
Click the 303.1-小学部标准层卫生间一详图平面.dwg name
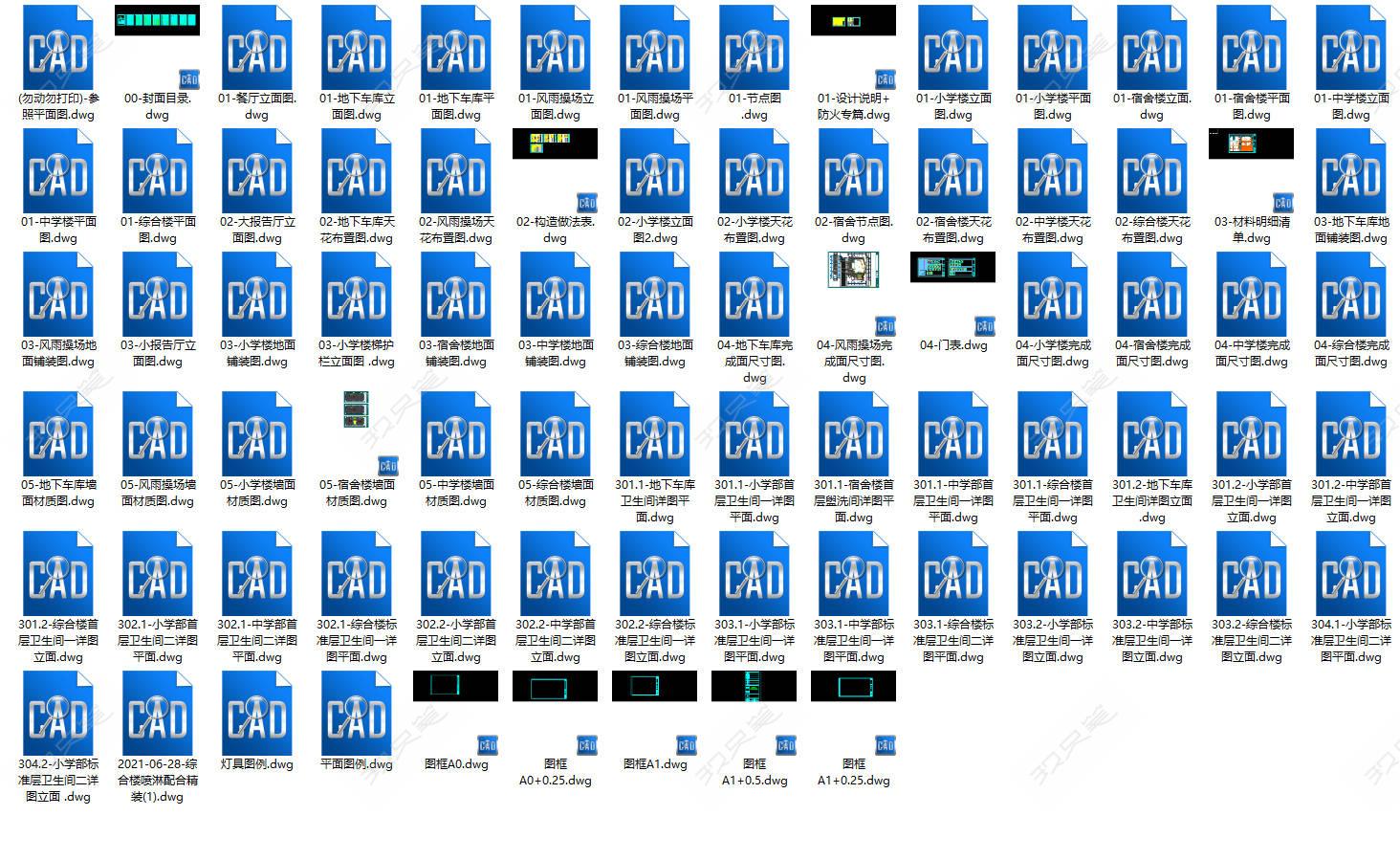(x=754, y=641)
